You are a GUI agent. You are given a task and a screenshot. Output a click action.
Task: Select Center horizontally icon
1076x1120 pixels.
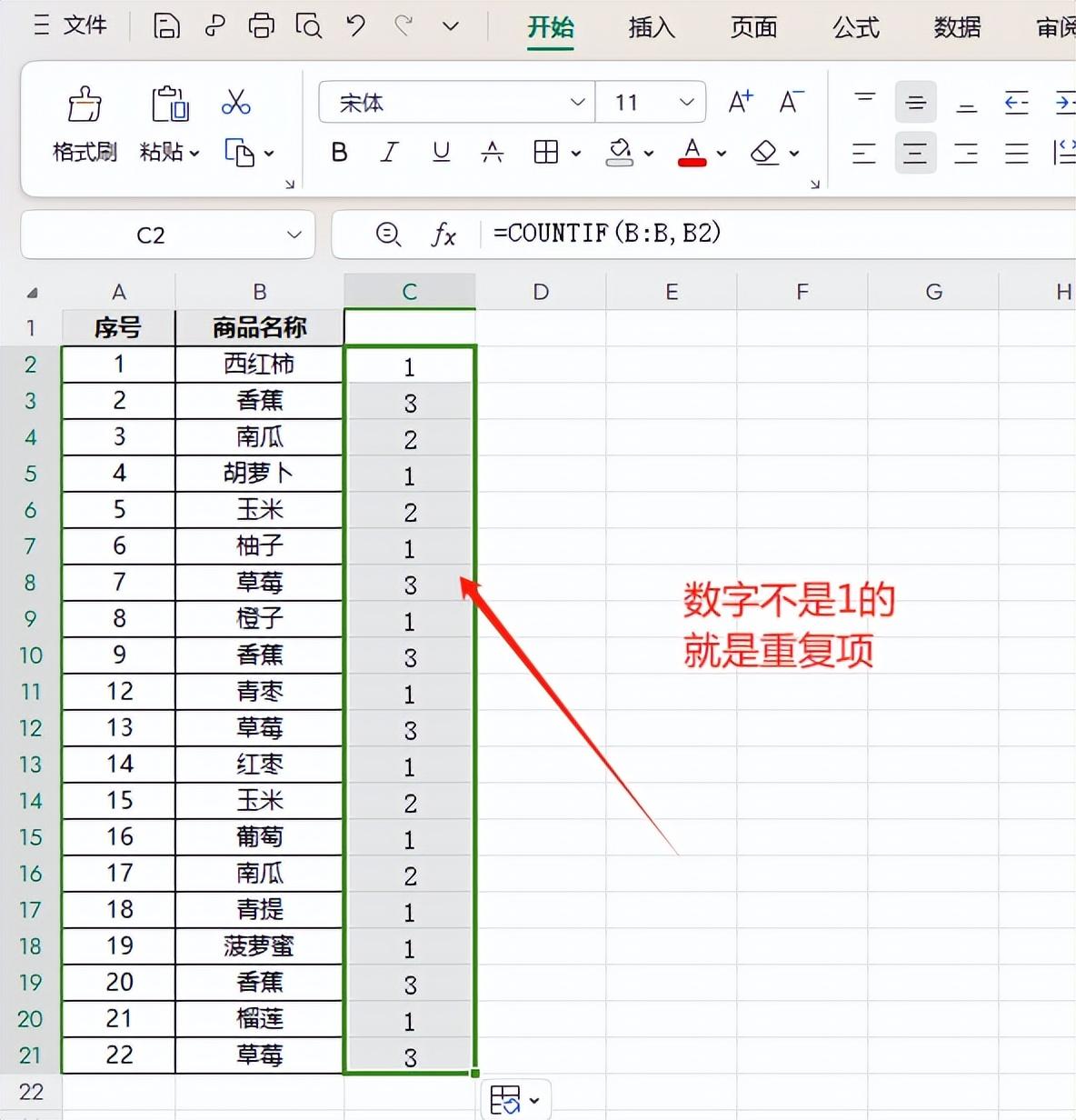tap(915, 153)
